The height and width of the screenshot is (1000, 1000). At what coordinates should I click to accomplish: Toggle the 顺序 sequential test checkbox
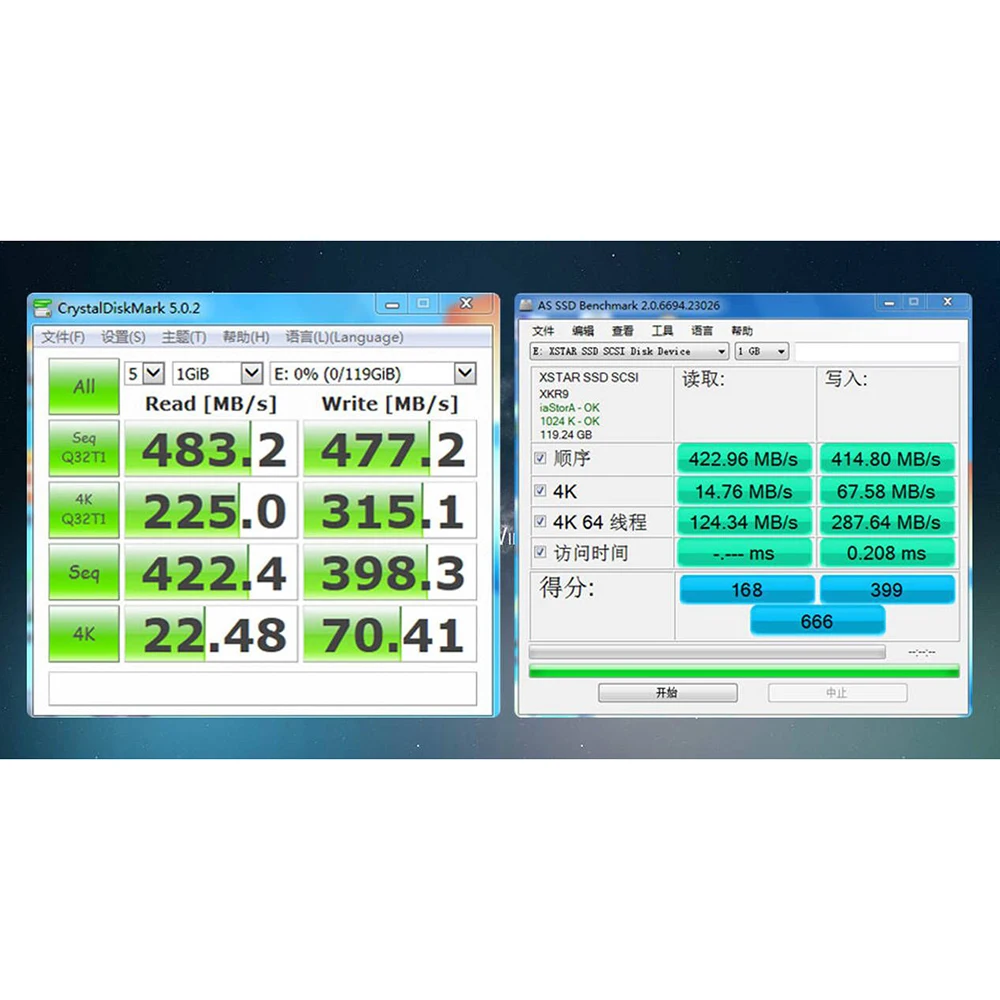click(541, 459)
